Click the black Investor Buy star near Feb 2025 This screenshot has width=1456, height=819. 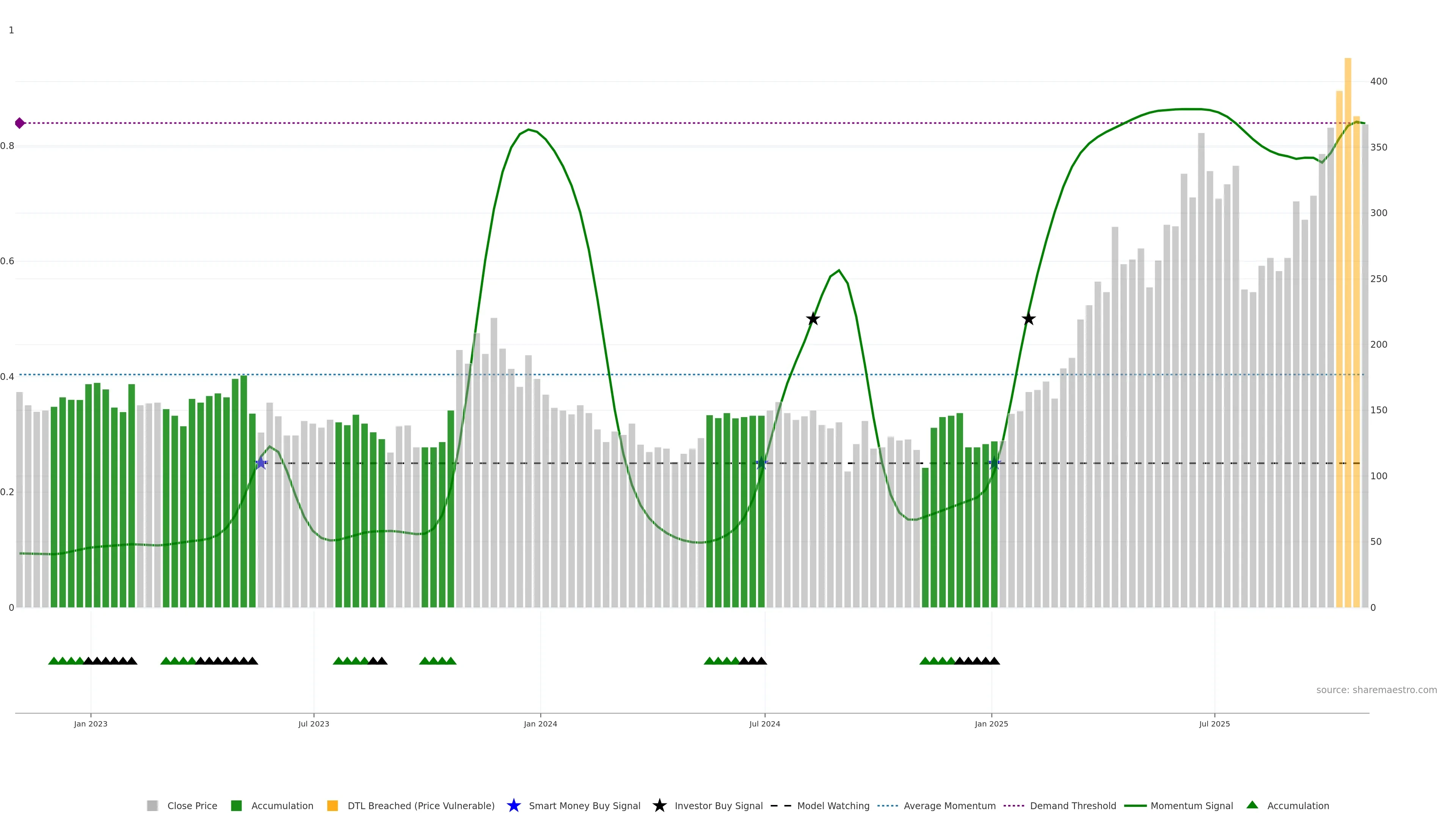click(1029, 319)
